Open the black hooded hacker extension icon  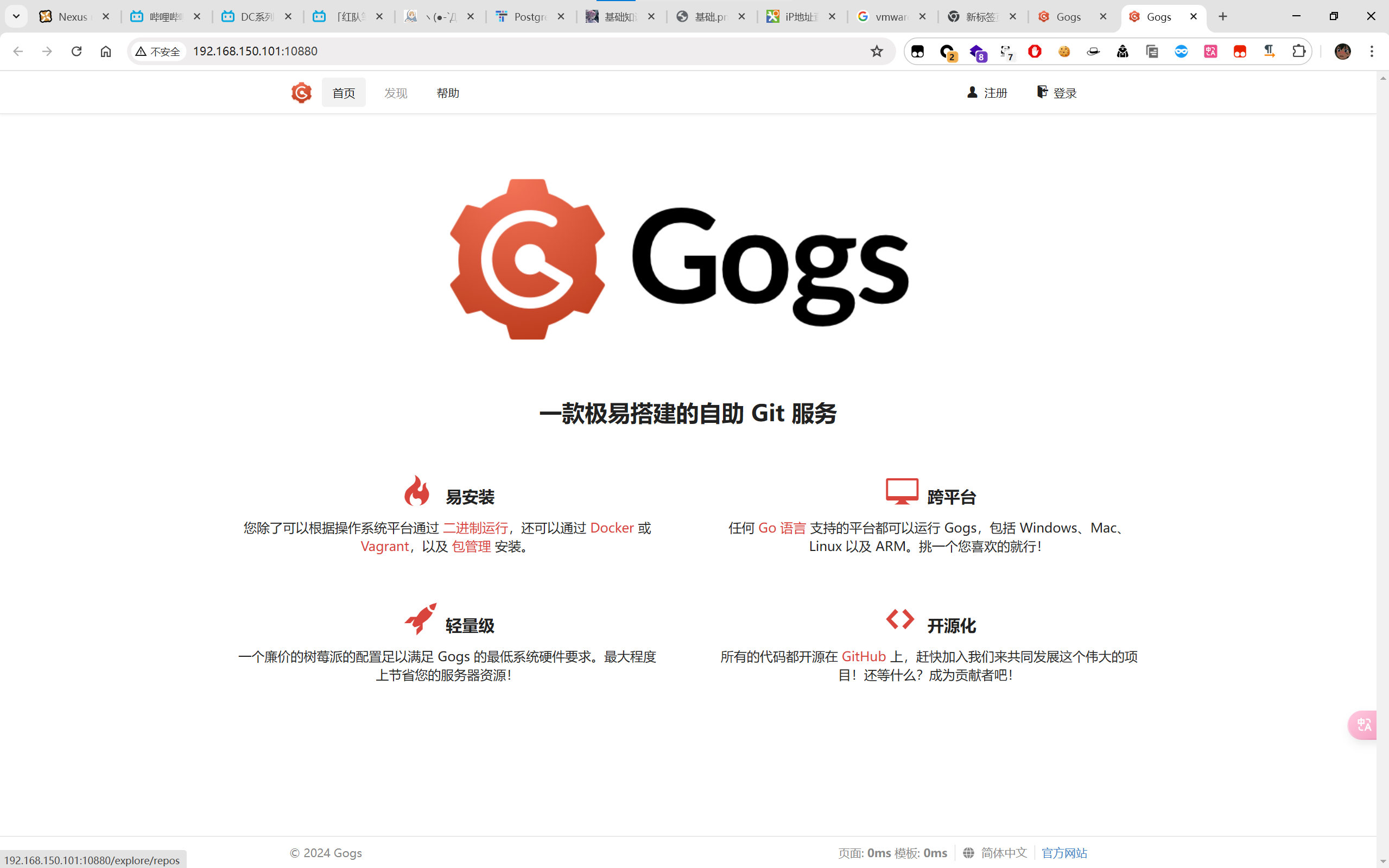[1122, 52]
